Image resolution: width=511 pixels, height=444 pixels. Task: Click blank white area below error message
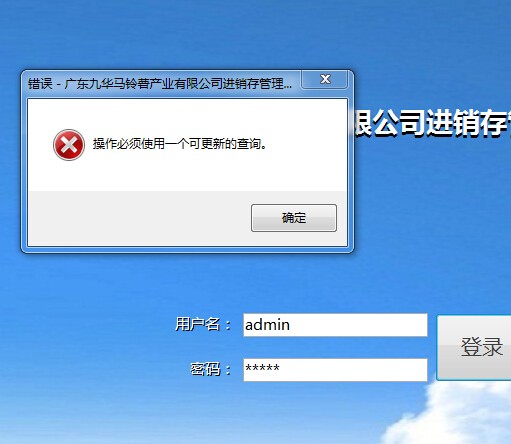(x=187, y=175)
